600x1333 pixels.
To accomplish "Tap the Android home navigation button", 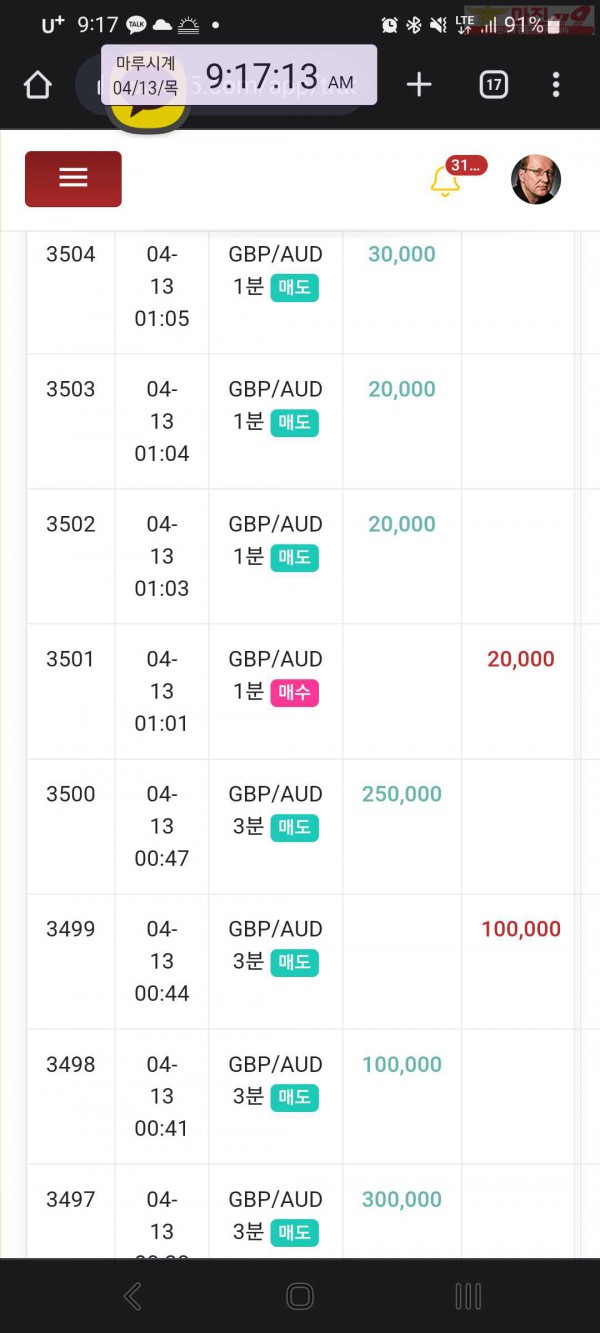I will click(x=300, y=1297).
